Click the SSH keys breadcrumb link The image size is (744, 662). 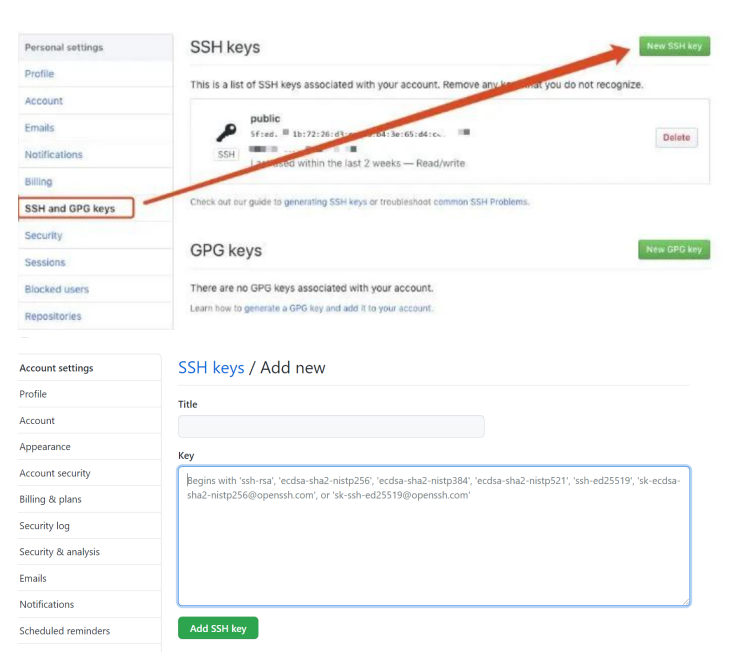(211, 367)
